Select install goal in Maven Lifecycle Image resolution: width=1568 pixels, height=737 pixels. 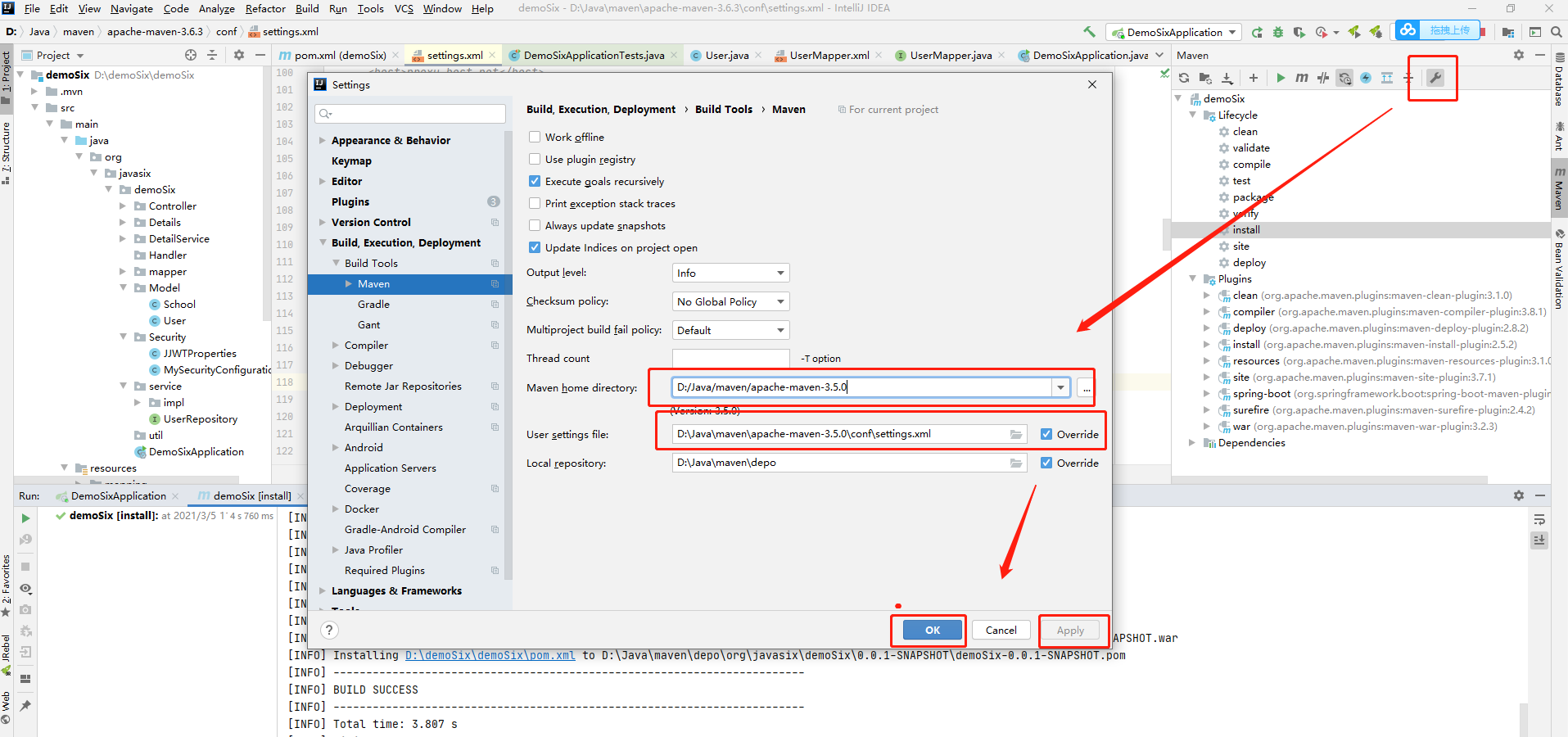click(1246, 229)
